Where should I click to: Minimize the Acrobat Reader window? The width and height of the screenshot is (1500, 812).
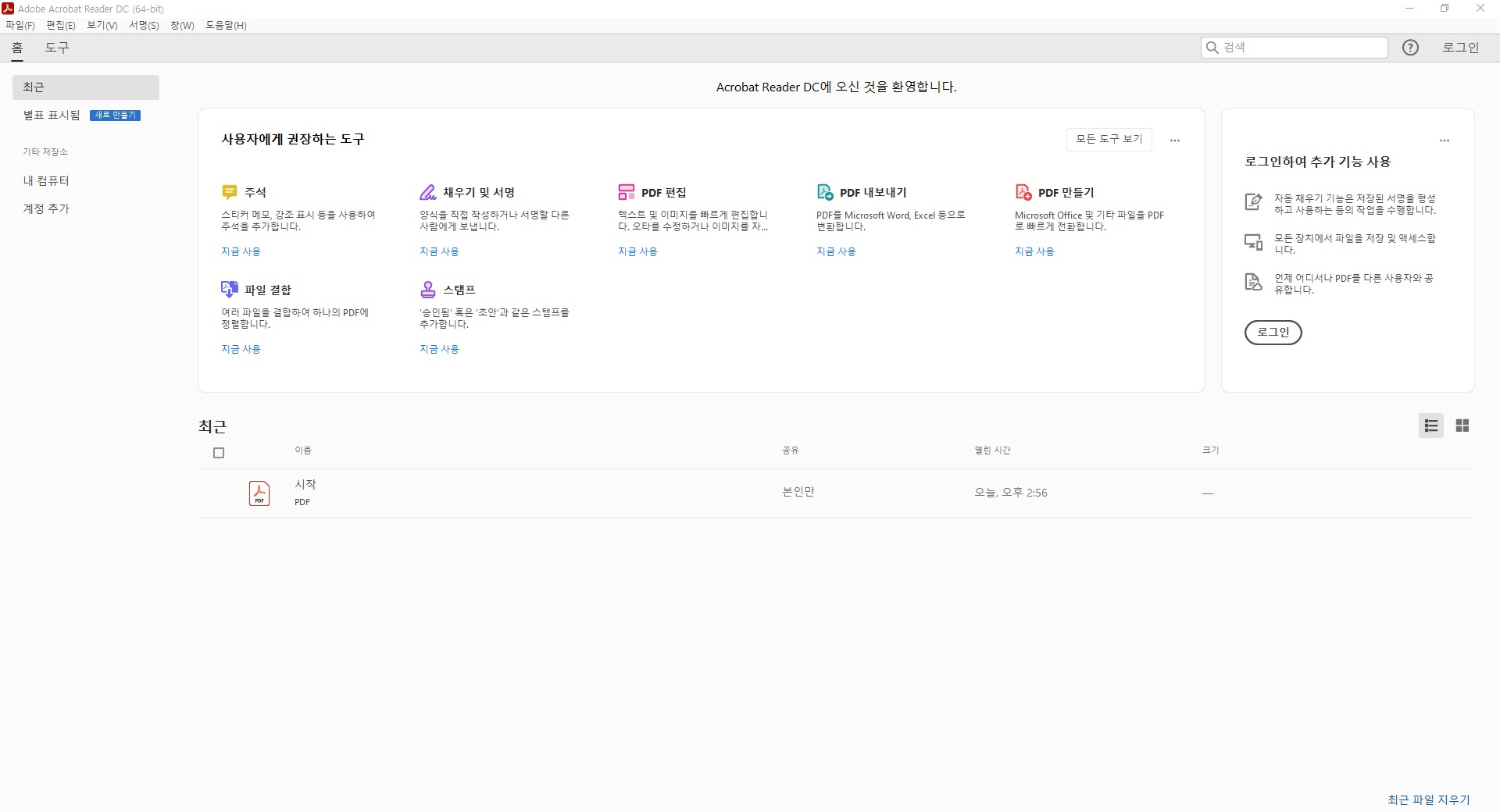(x=1409, y=9)
